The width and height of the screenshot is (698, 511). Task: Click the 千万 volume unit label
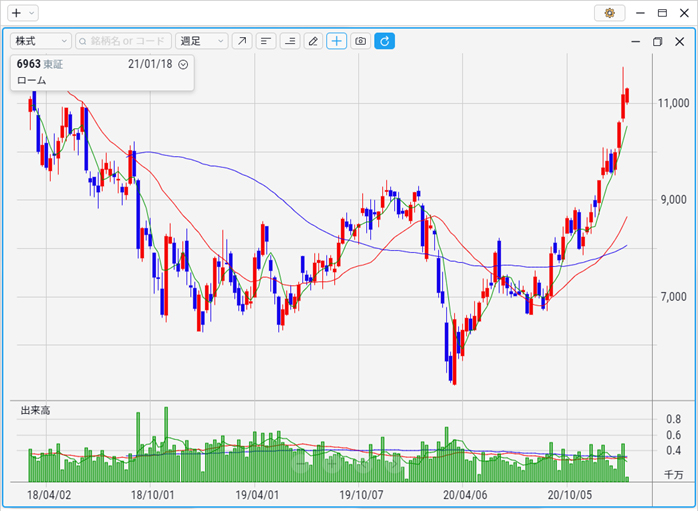pyautogui.click(x=674, y=474)
